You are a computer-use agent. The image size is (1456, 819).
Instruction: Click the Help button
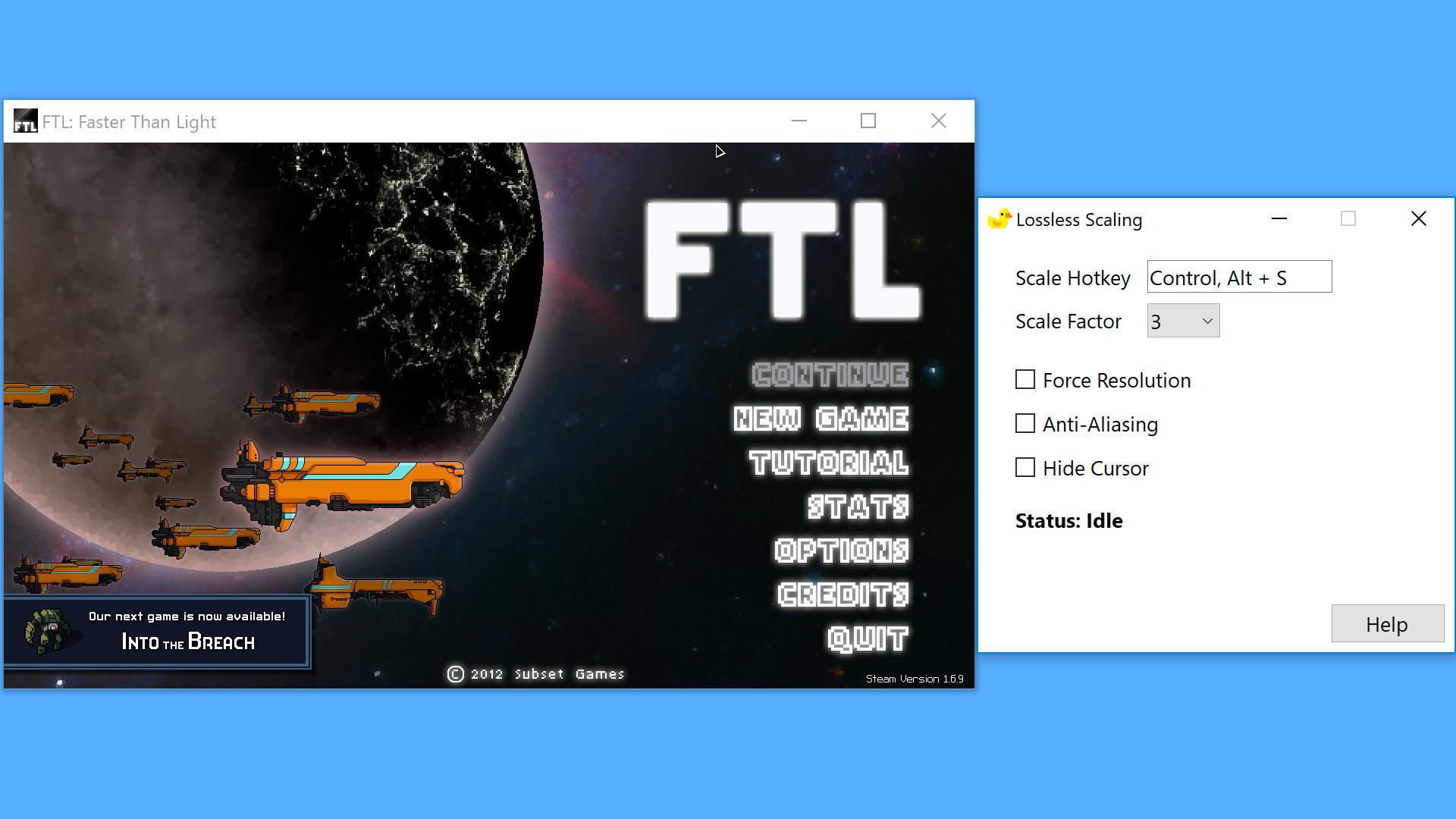pos(1387,624)
